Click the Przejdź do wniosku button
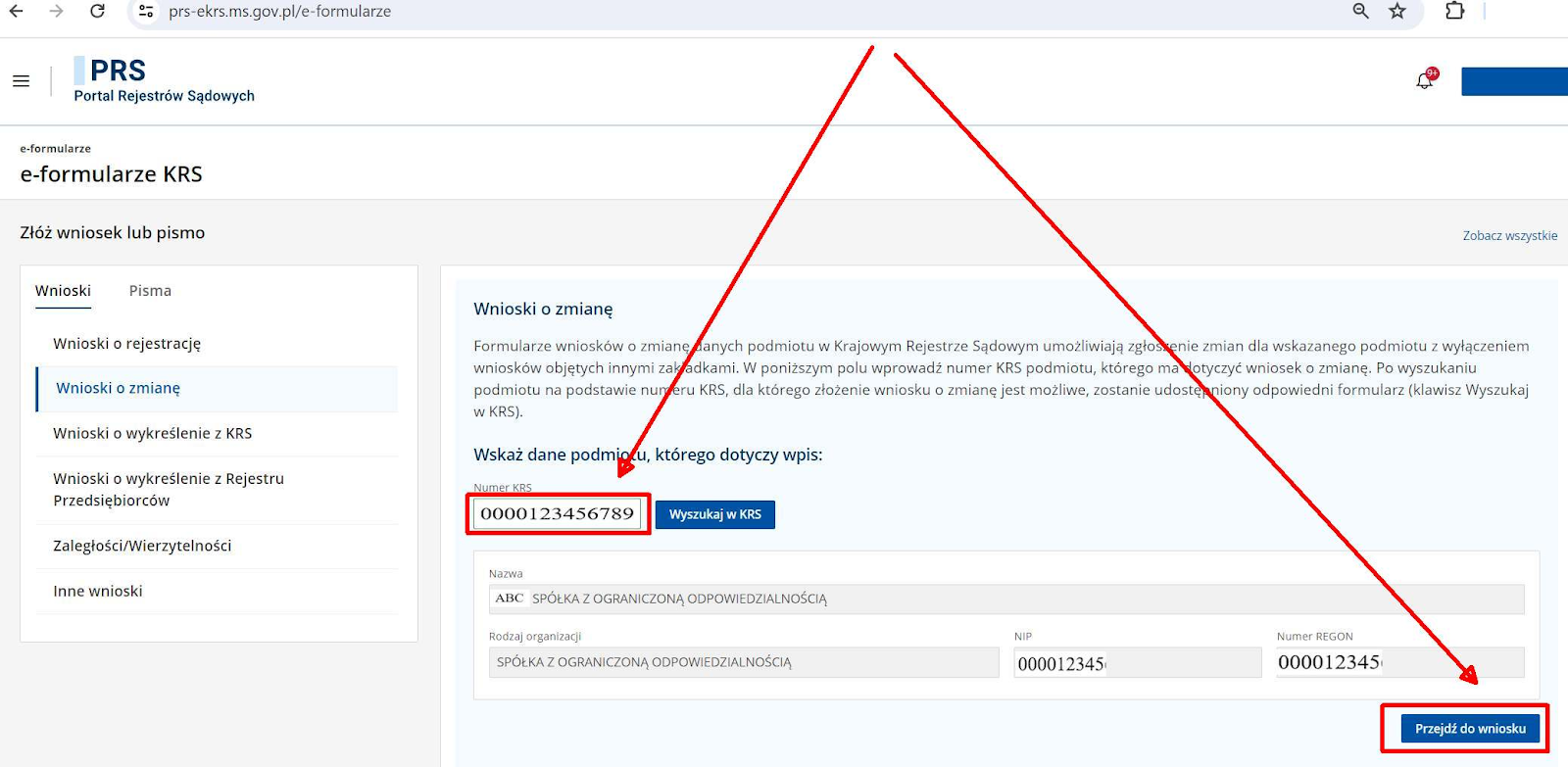The height and width of the screenshot is (767, 1568). pyautogui.click(x=1470, y=729)
